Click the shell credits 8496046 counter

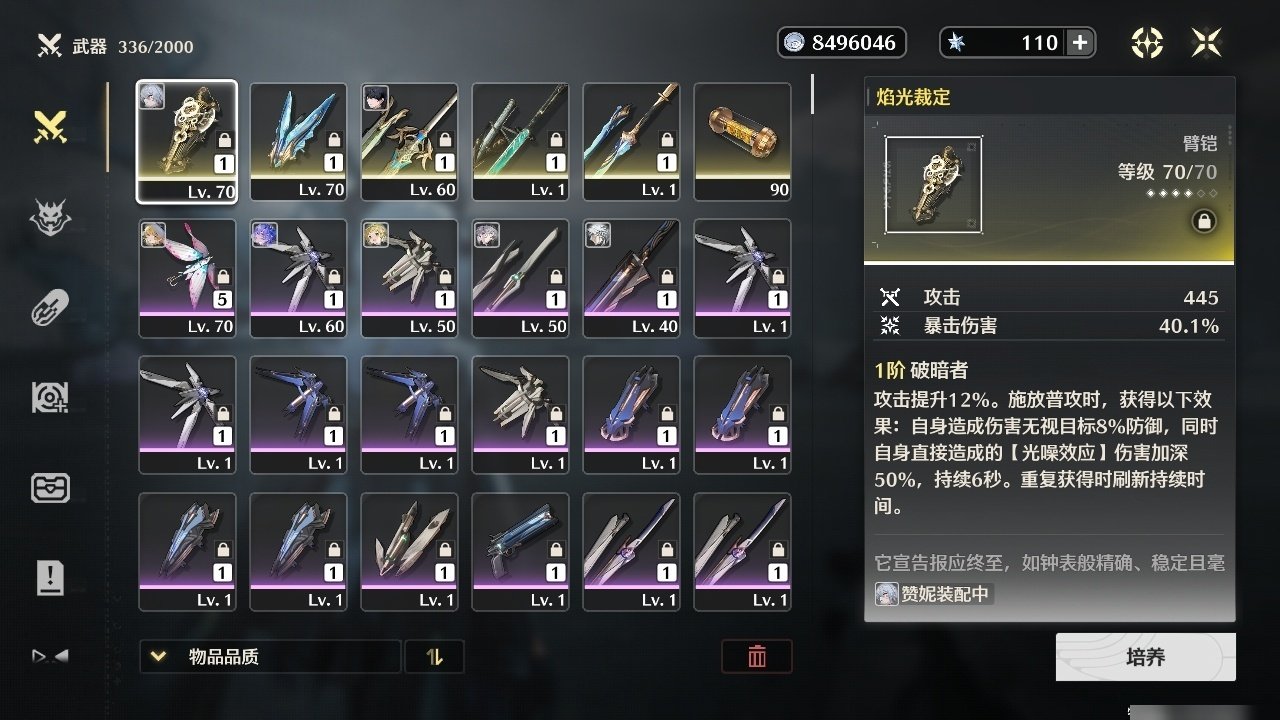click(x=842, y=42)
